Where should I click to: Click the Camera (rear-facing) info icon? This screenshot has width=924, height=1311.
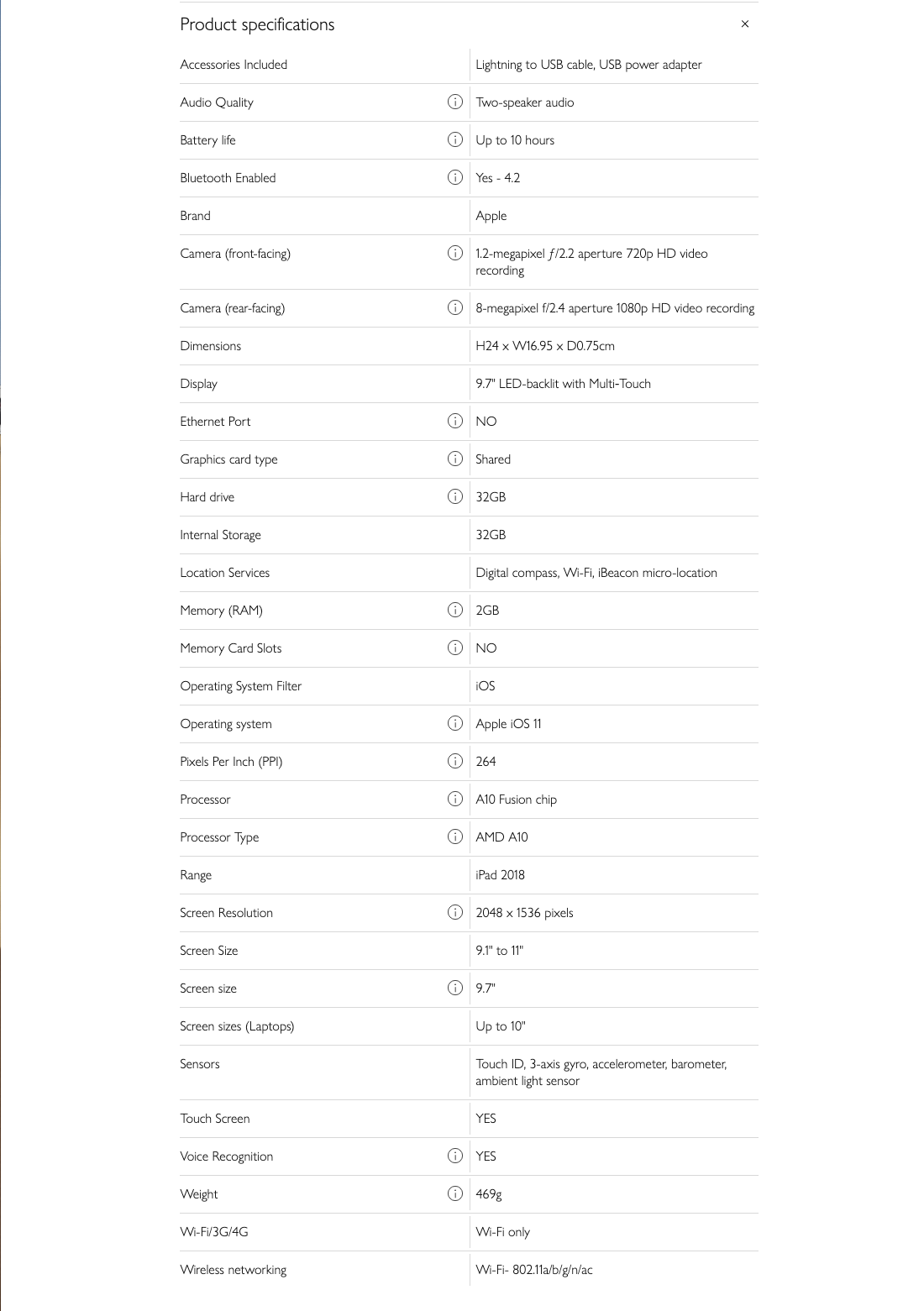click(x=454, y=307)
